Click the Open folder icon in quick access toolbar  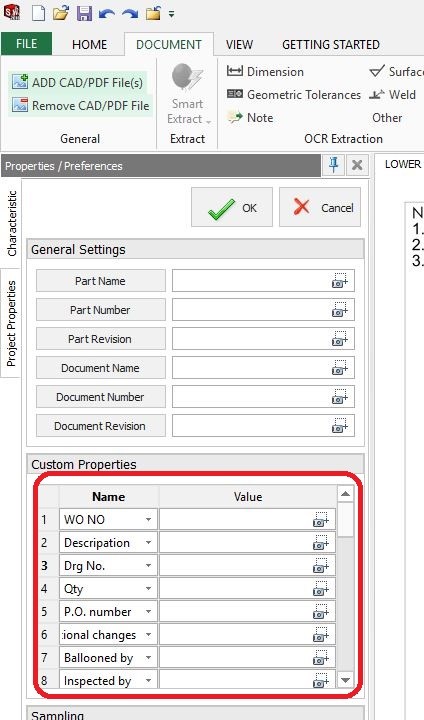click(x=61, y=13)
